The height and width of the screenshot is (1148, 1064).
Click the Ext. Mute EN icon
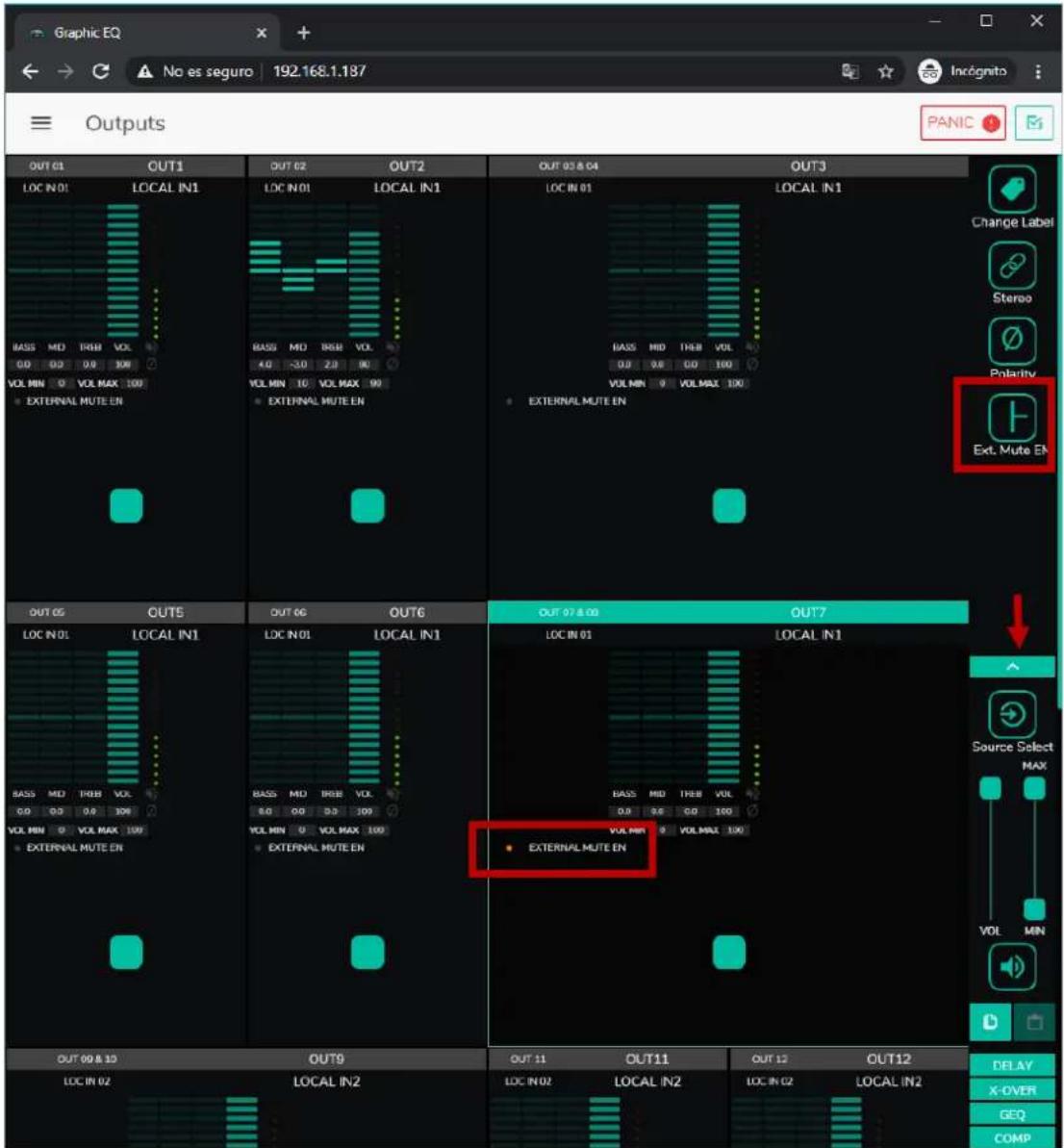[1012, 418]
